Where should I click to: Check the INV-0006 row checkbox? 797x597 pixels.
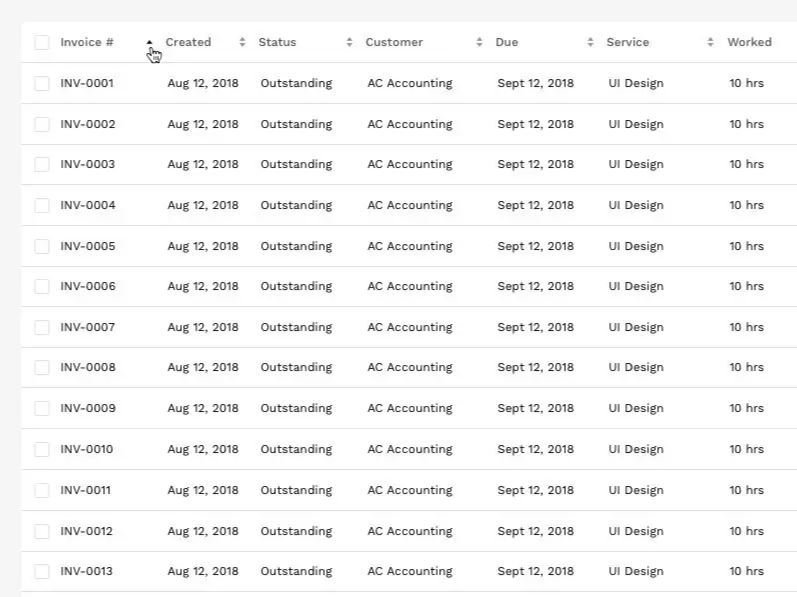coord(42,286)
